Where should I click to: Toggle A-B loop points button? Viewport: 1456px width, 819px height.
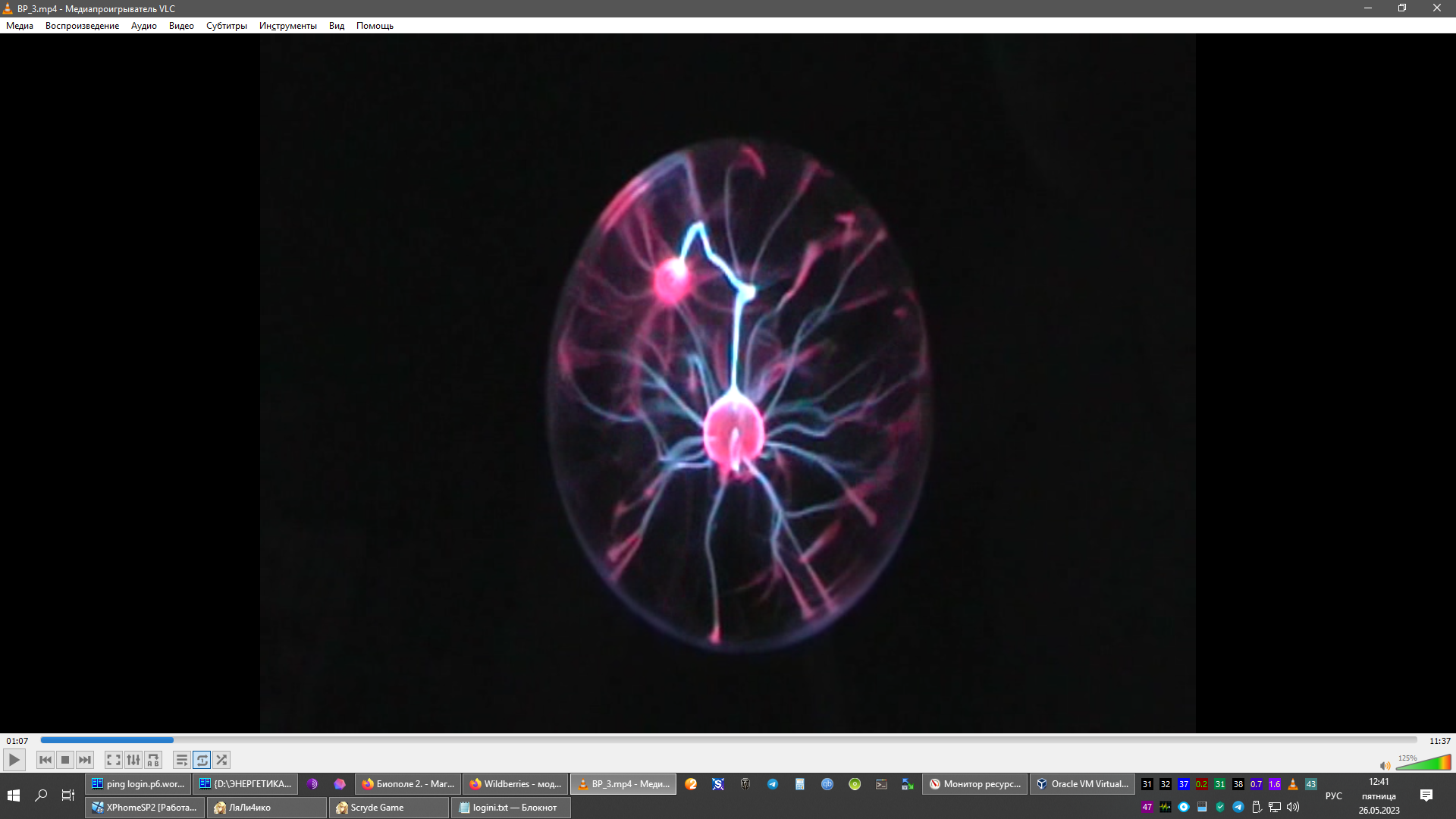[153, 760]
